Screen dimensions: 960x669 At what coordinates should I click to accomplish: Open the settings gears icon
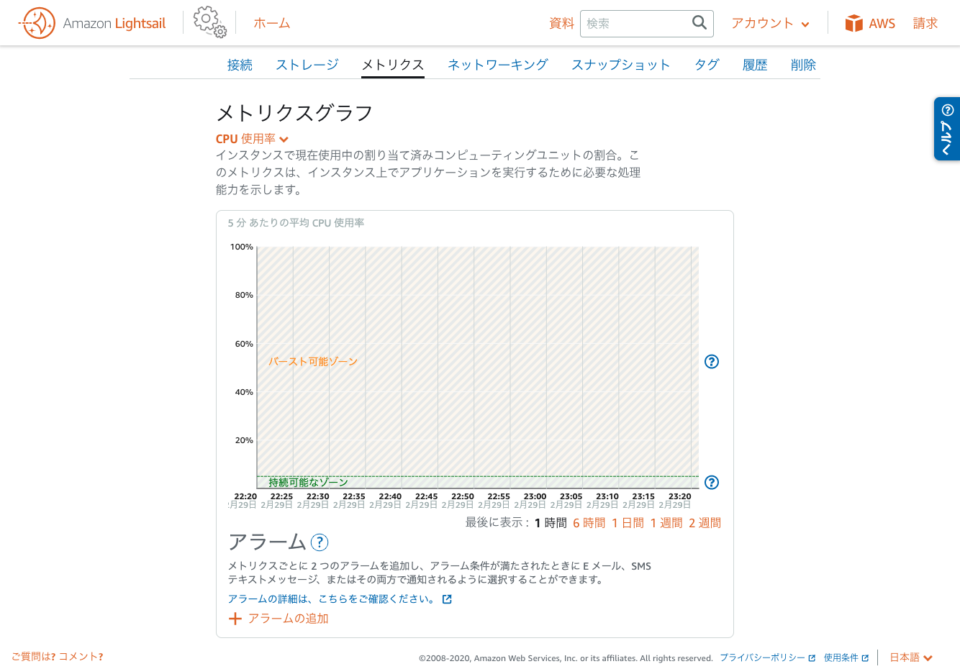tap(210, 23)
